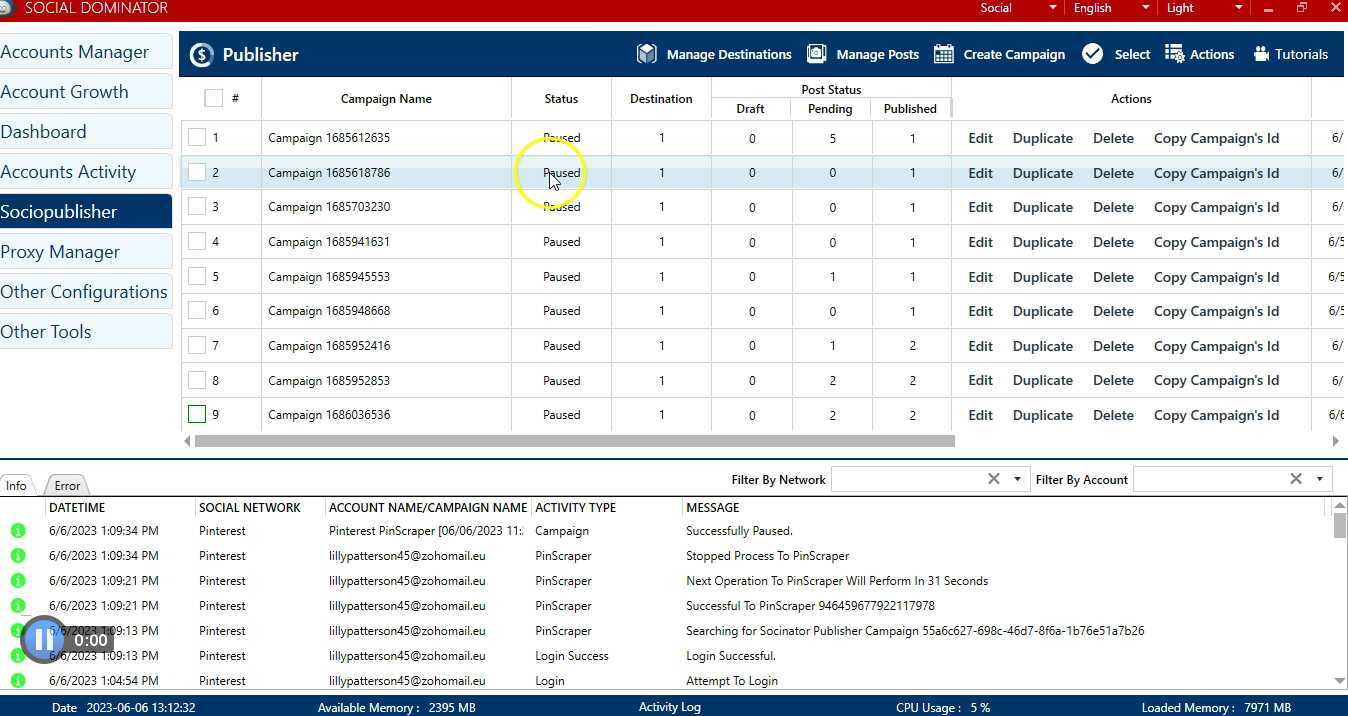Switch to the Error log tab
1348x716 pixels.
click(x=67, y=486)
